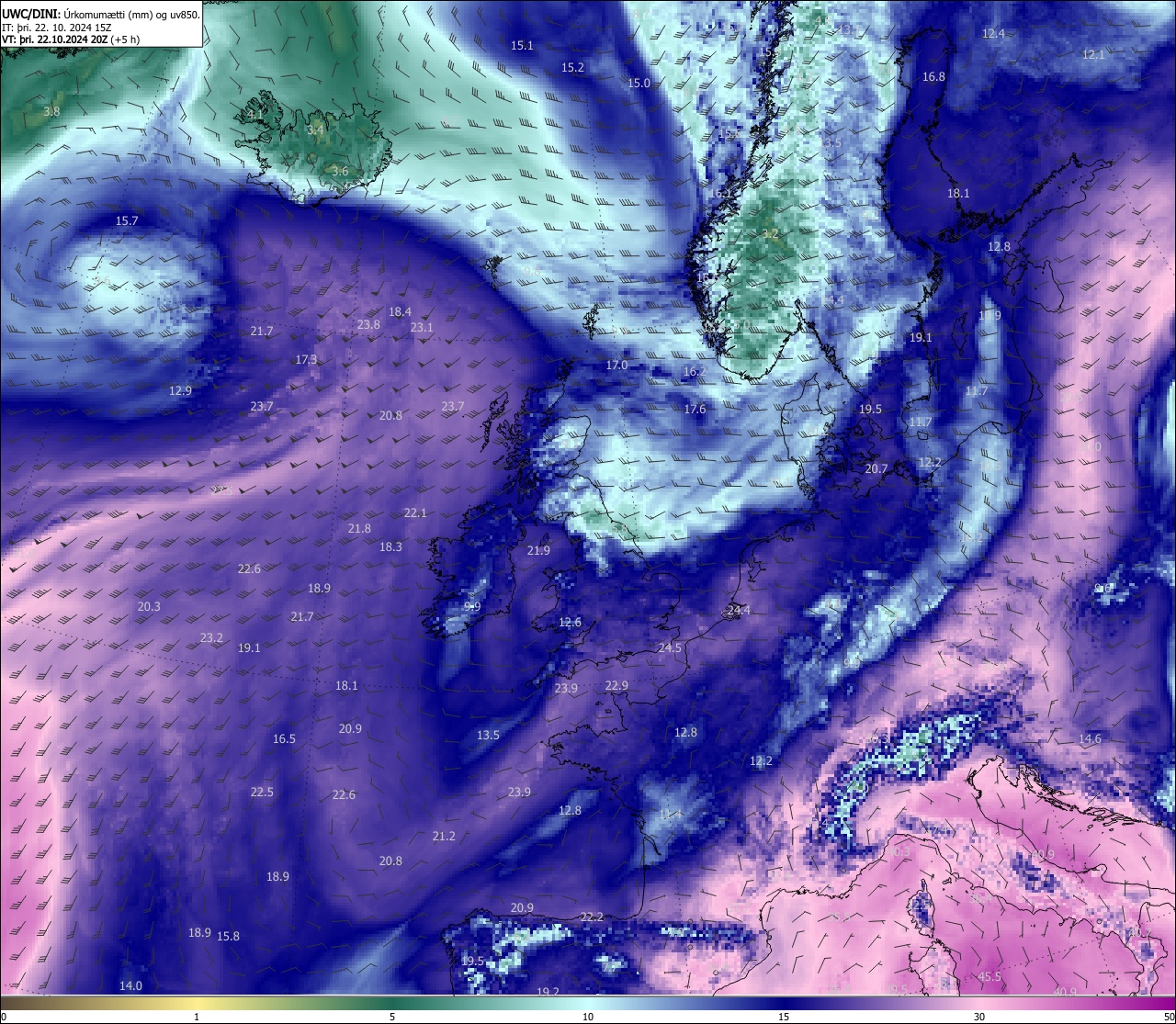Image resolution: width=1176 pixels, height=1024 pixels.
Task: Click the legend tick label 30
Action: tap(979, 1017)
